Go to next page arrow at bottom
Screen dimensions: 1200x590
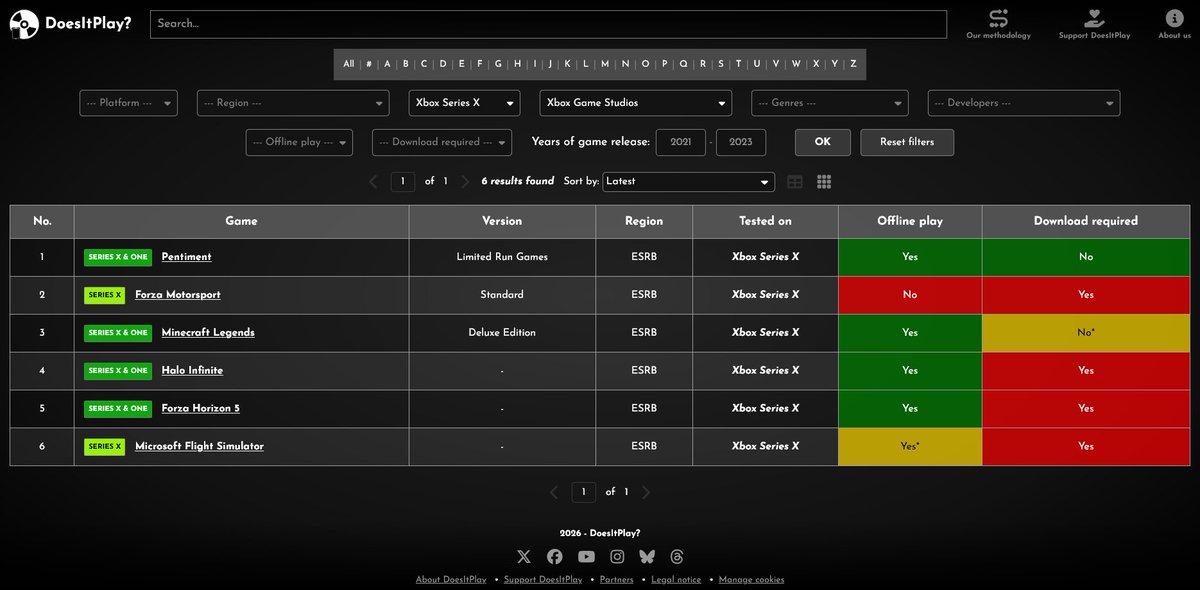[646, 492]
